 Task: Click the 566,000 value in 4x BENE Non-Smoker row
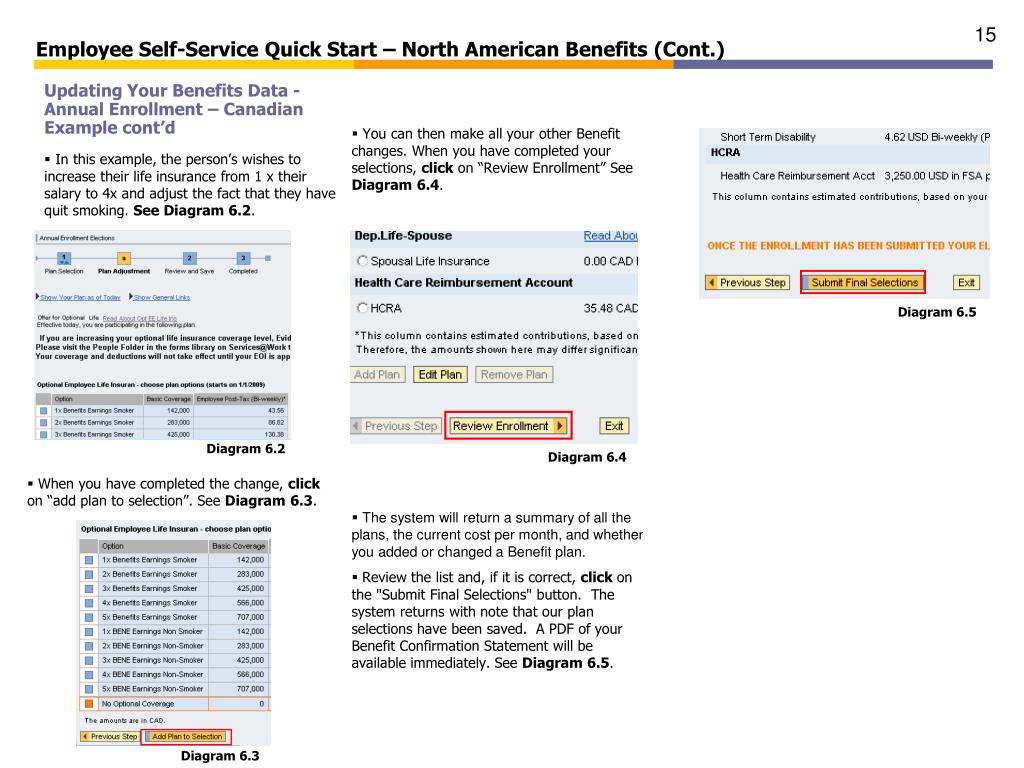250,675
